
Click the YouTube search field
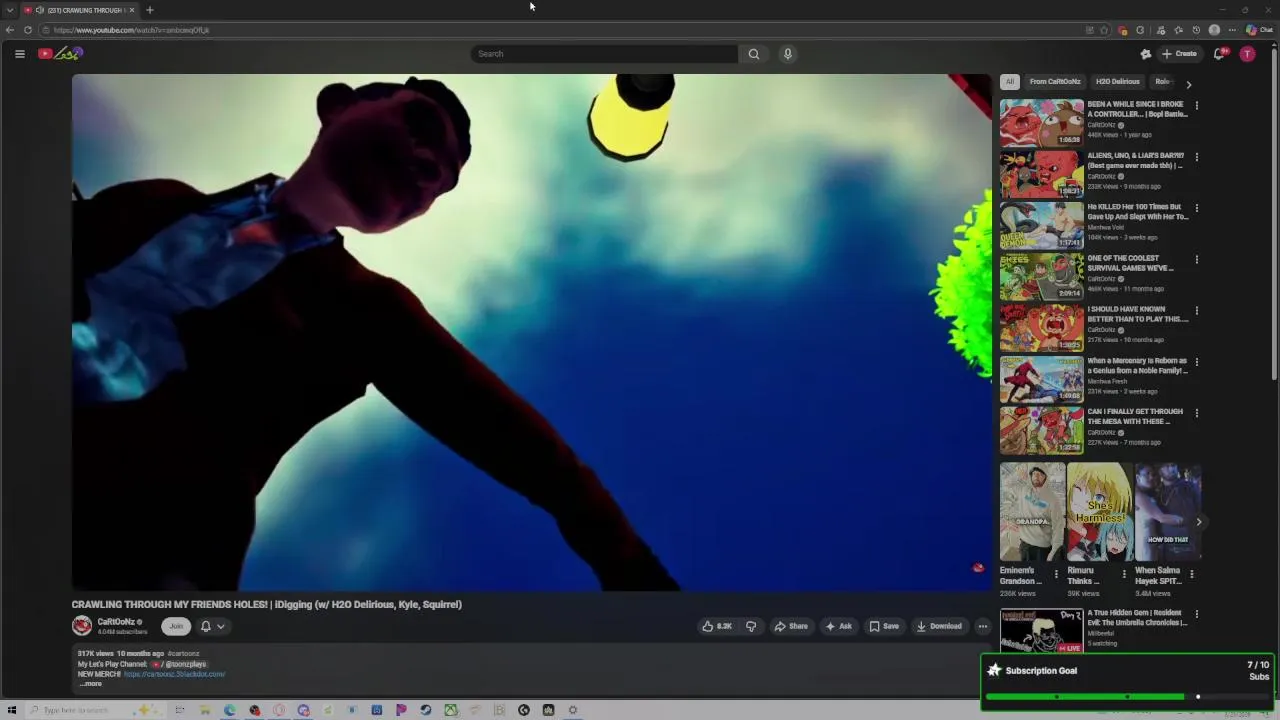[604, 54]
